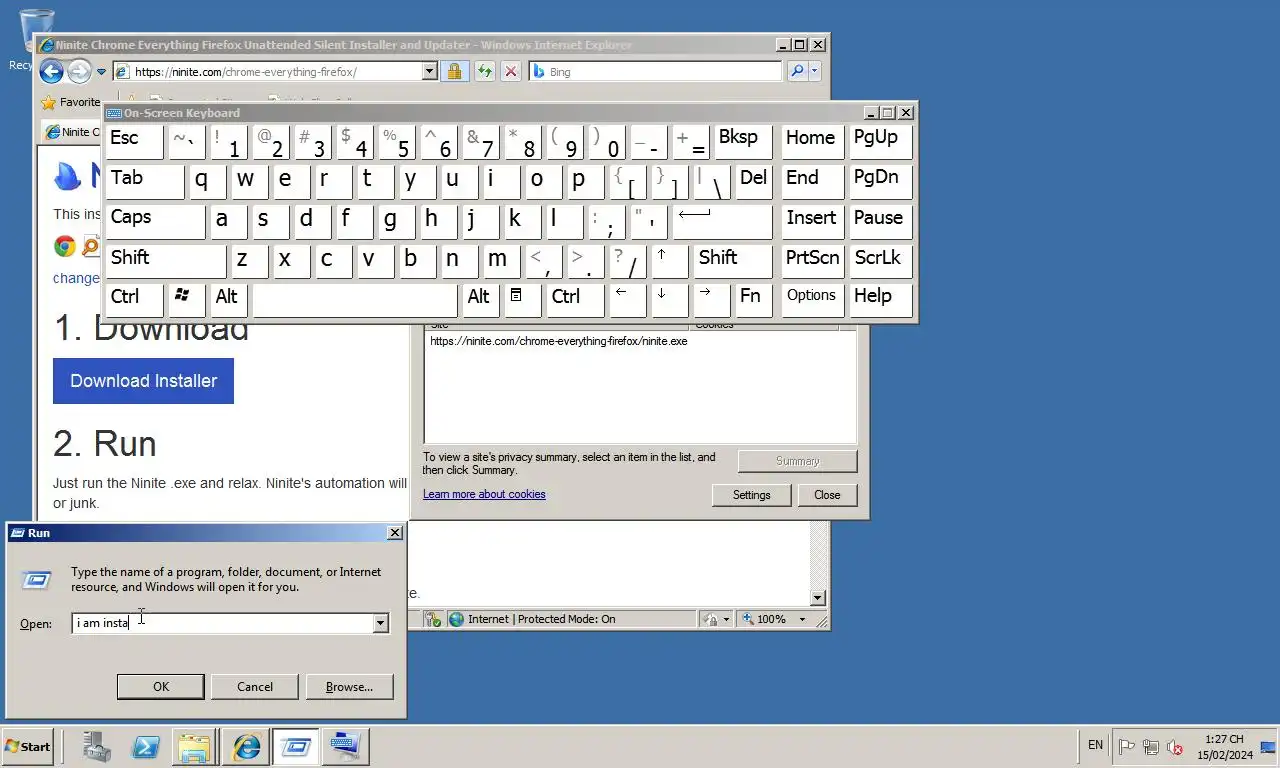Toggle the left Alt key on On-Screen Keyboard

coord(229,299)
